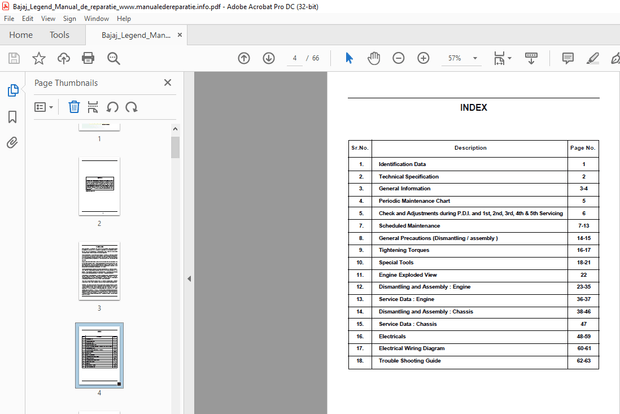
Task: Rotate page counterclockwise in thumbnails panel
Action: tap(112, 106)
